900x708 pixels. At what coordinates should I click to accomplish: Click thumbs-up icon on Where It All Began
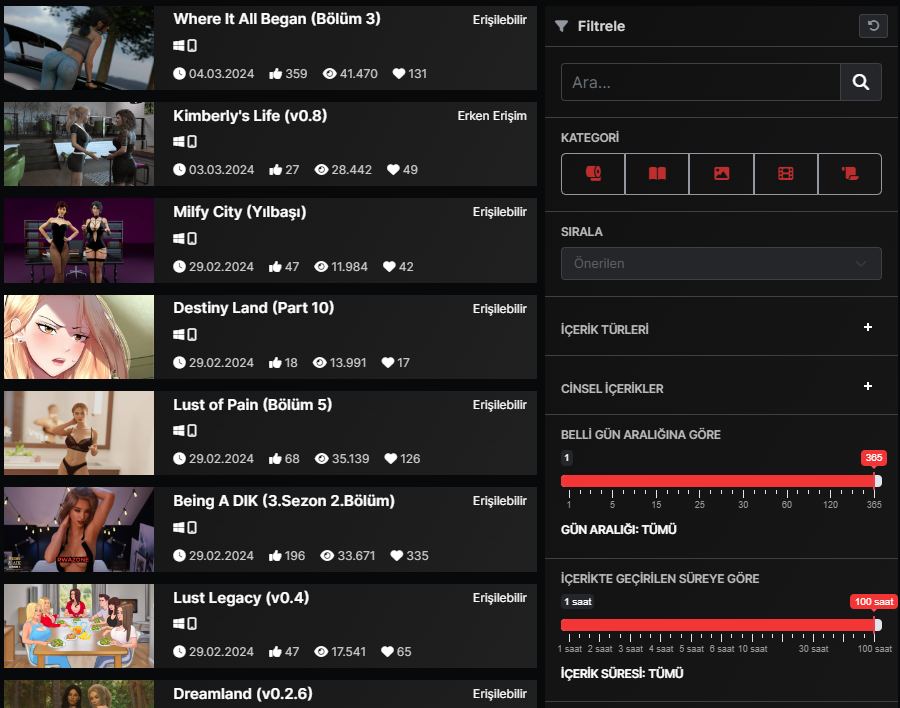point(276,73)
